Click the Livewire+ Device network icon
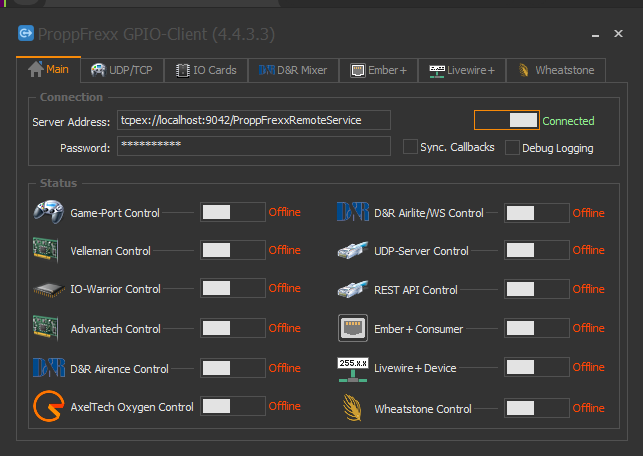 click(353, 367)
